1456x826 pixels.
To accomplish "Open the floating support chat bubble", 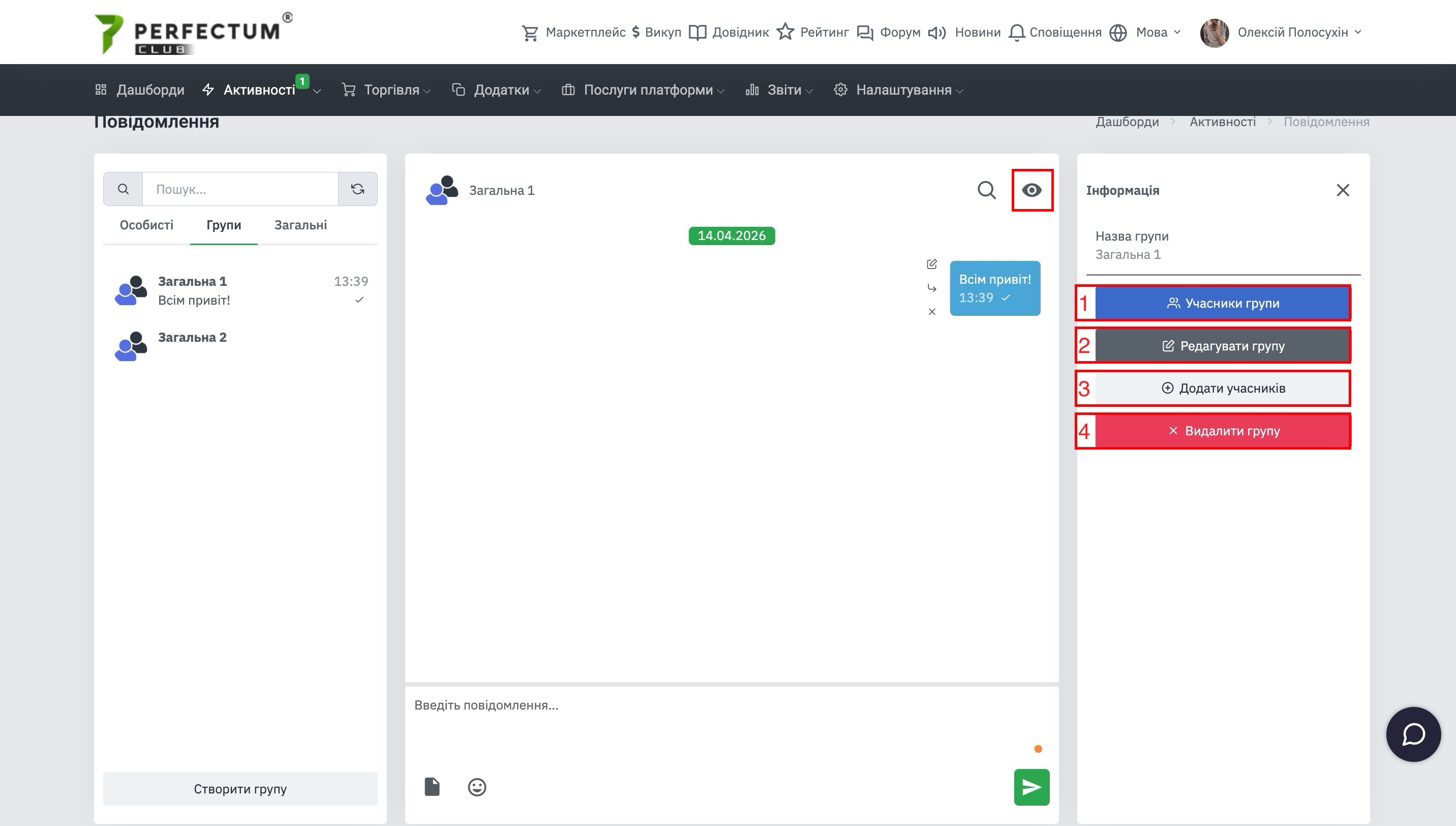I will pos(1413,734).
